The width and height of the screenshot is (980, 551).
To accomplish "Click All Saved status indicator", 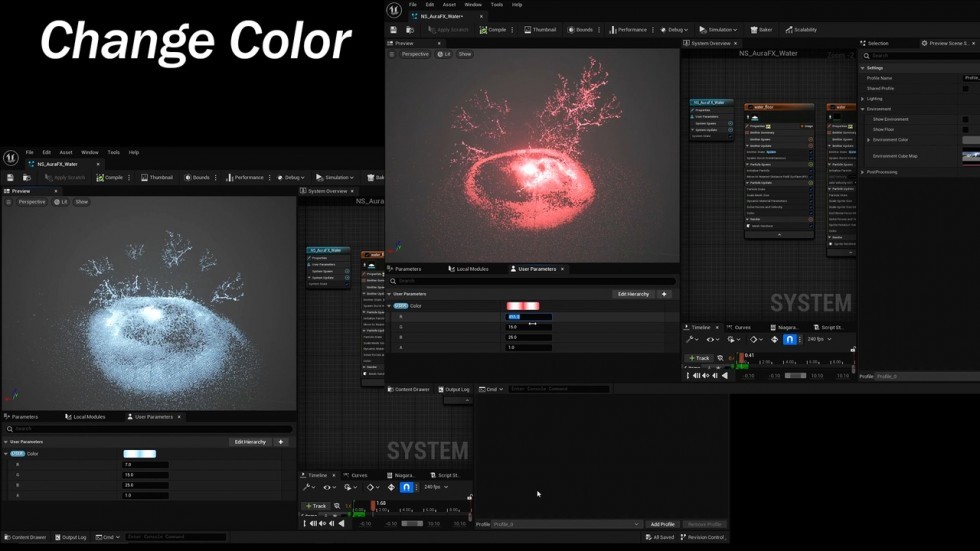I will (x=660, y=537).
